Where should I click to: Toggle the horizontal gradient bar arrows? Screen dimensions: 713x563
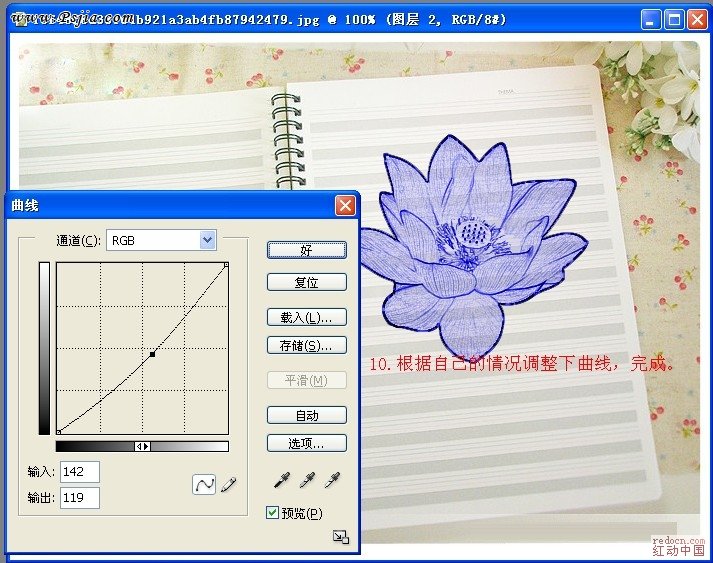tap(142, 447)
